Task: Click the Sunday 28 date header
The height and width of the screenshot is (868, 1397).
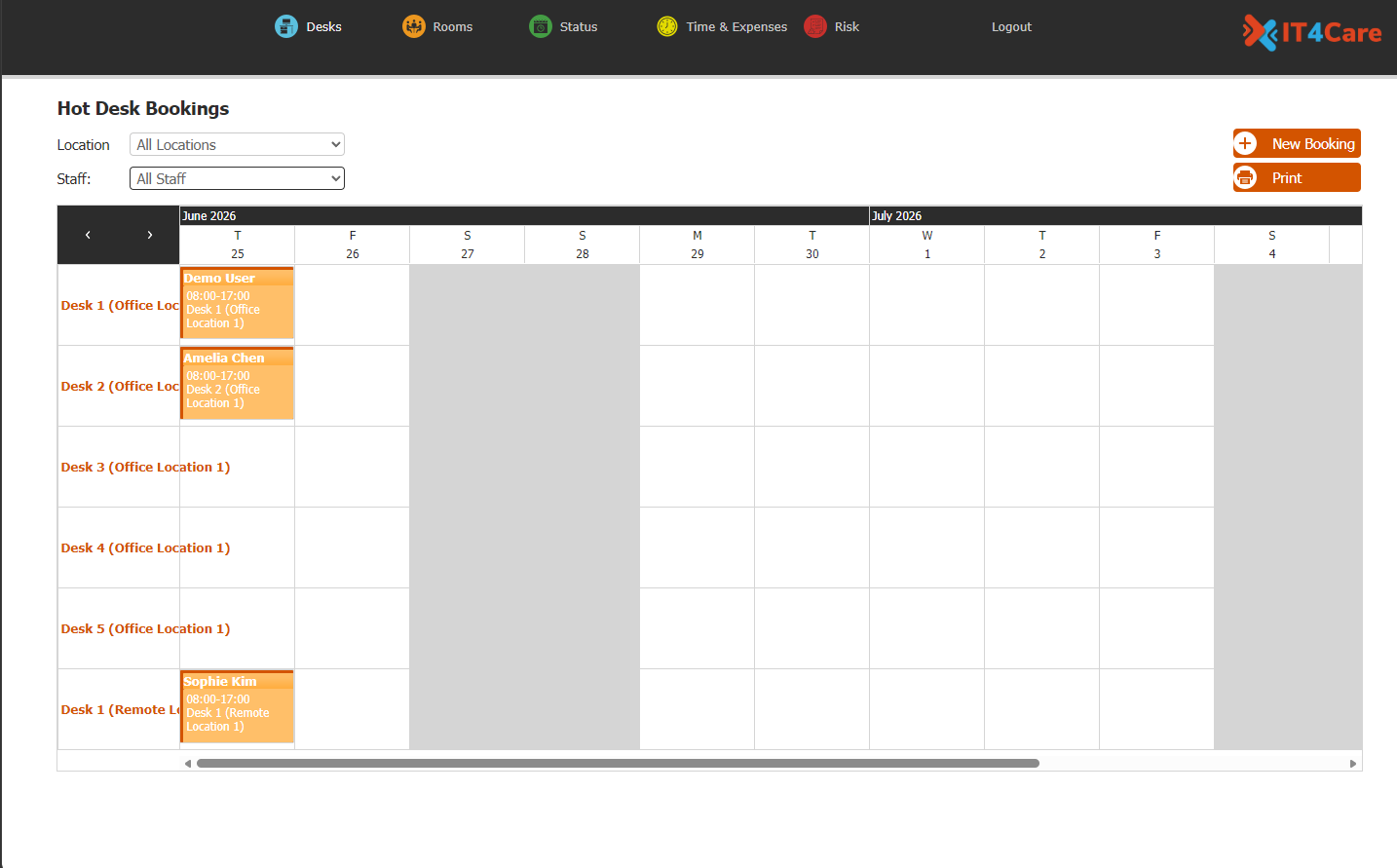Action: click(583, 245)
